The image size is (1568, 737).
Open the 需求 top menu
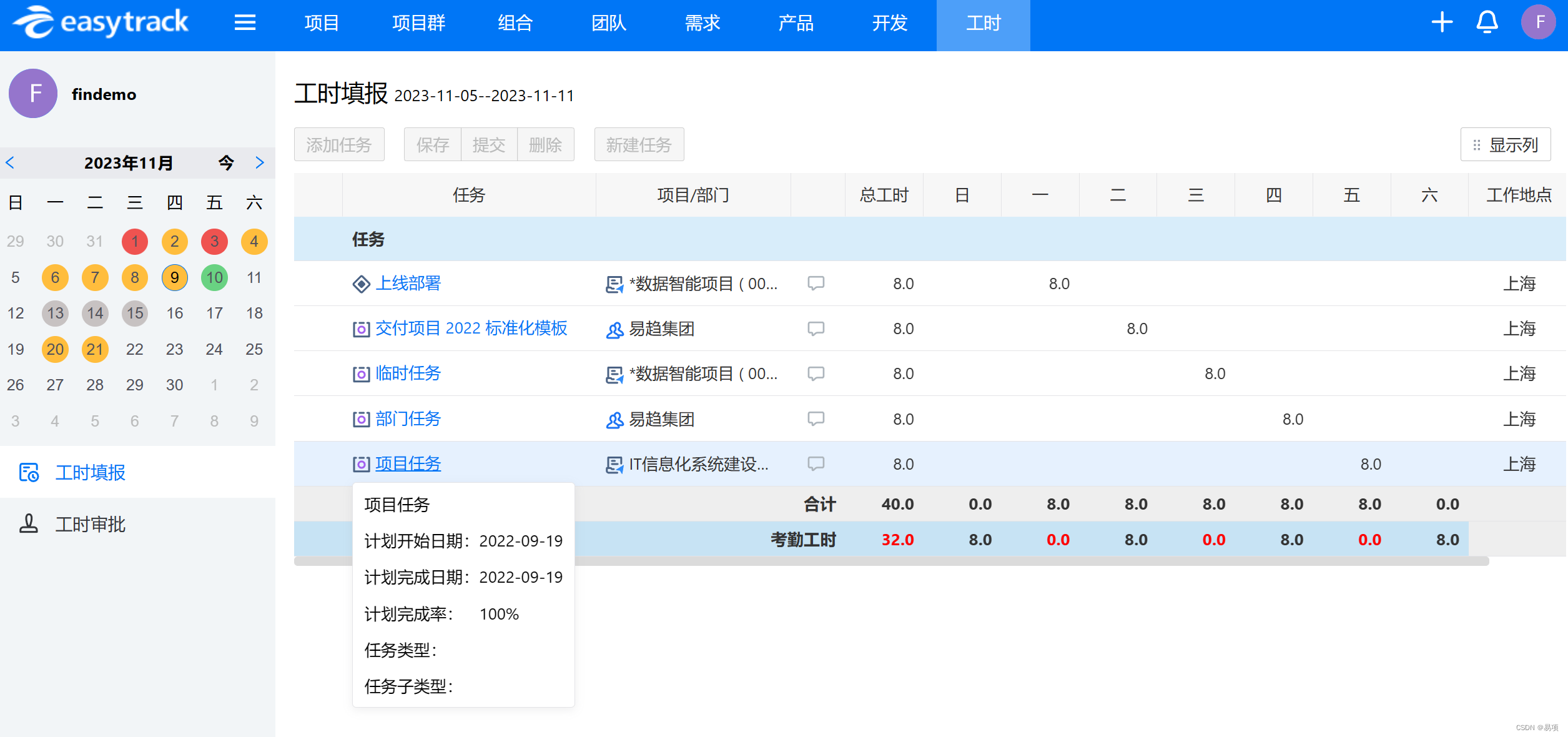click(703, 23)
